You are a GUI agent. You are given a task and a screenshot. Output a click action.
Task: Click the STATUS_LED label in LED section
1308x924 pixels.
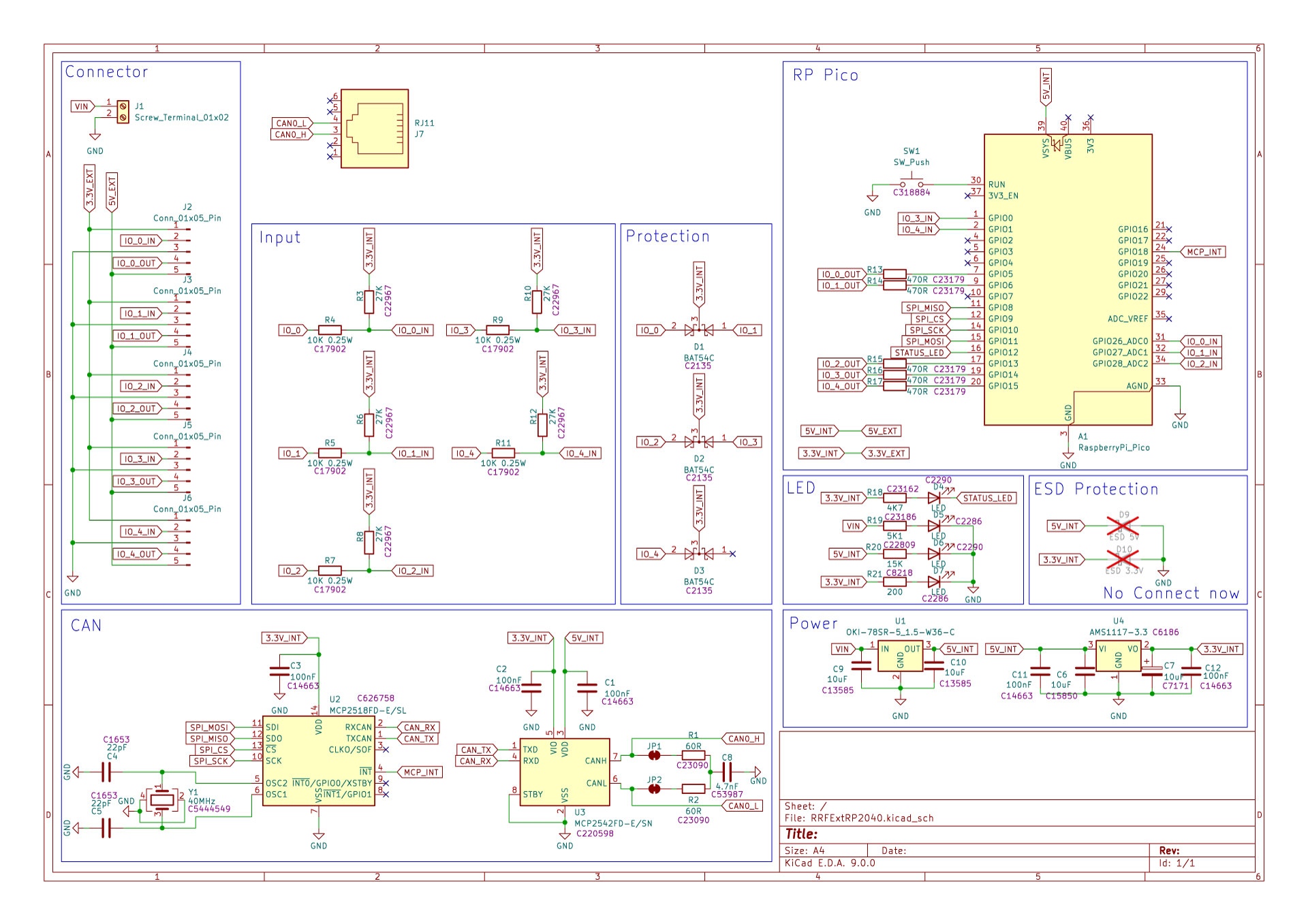click(987, 498)
